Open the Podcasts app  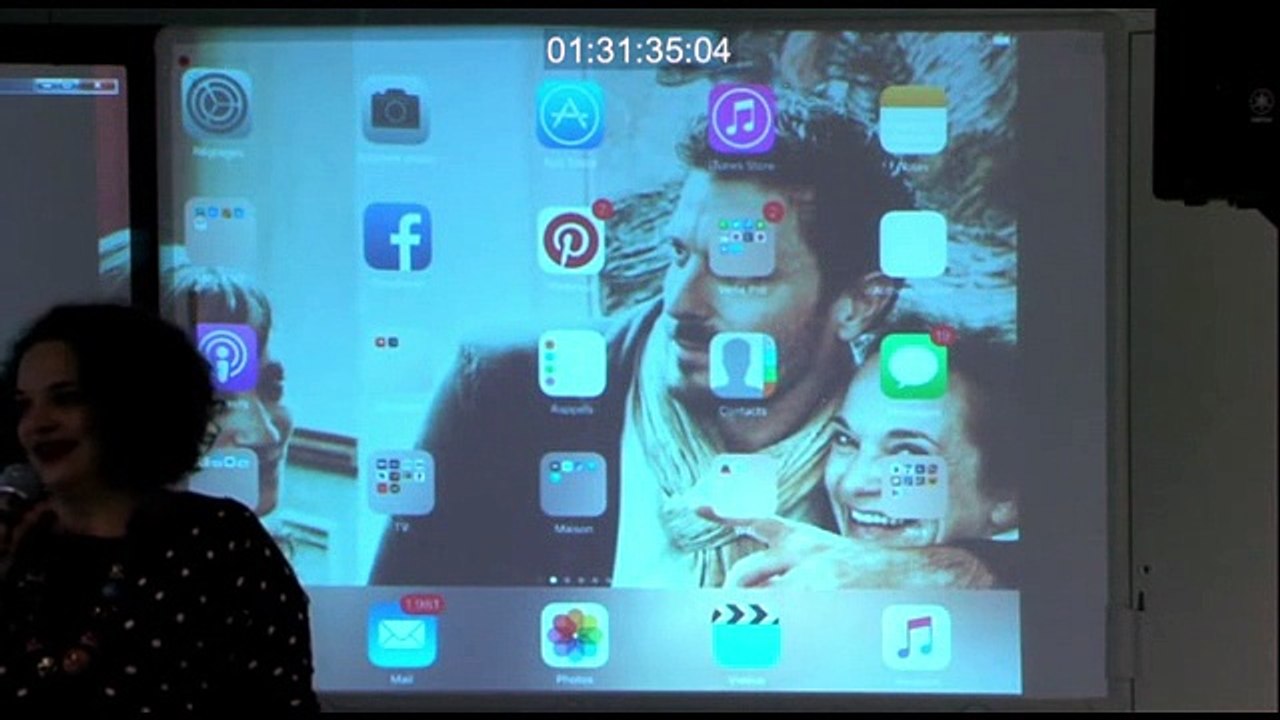click(228, 357)
